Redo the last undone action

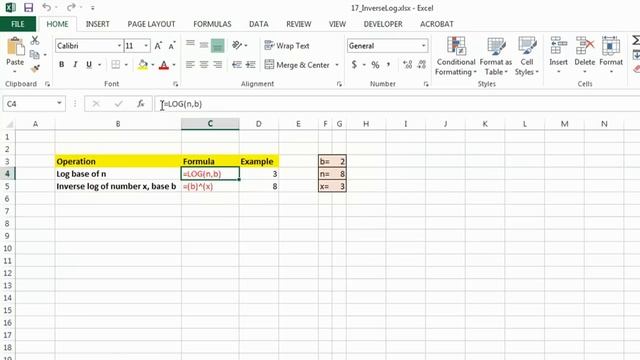click(71, 7)
